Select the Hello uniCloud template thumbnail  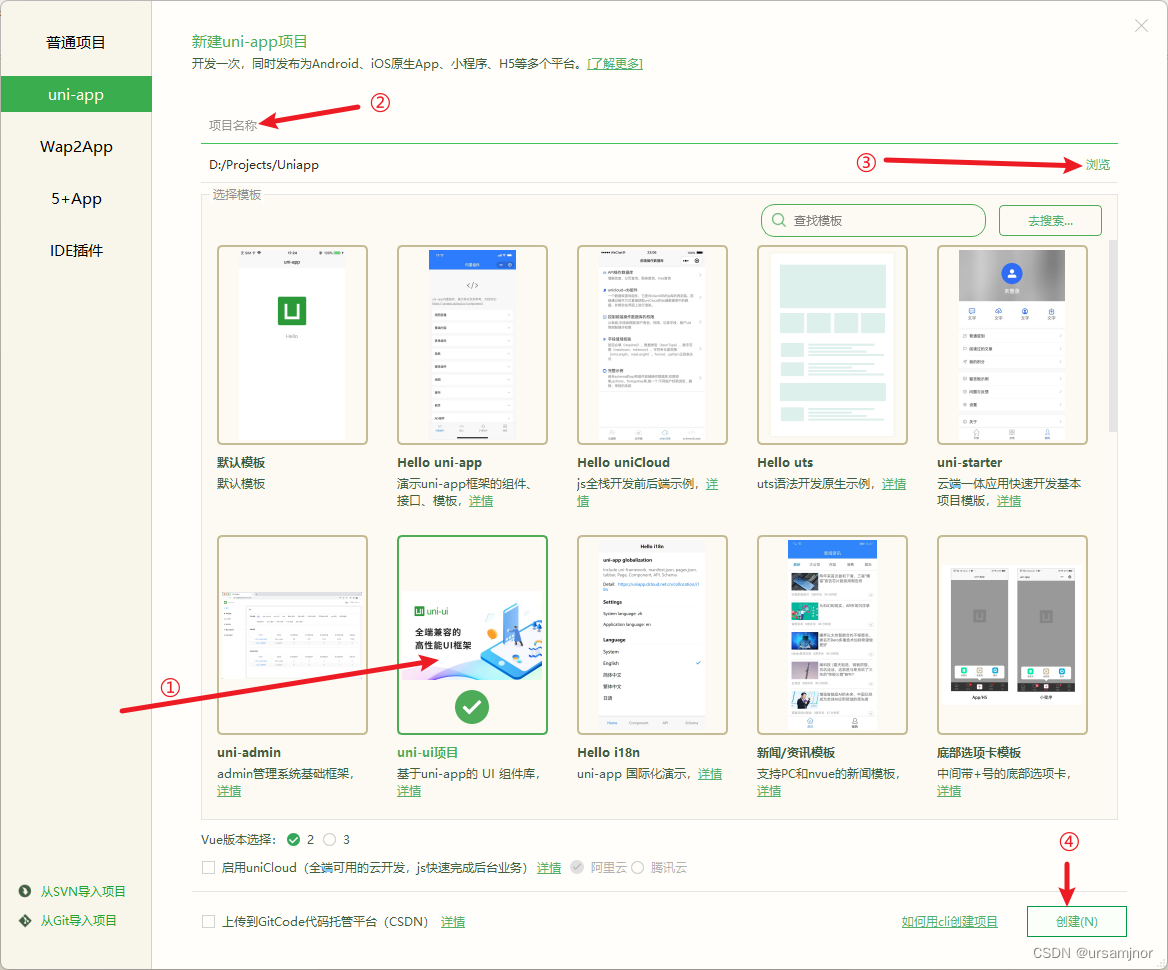point(652,345)
